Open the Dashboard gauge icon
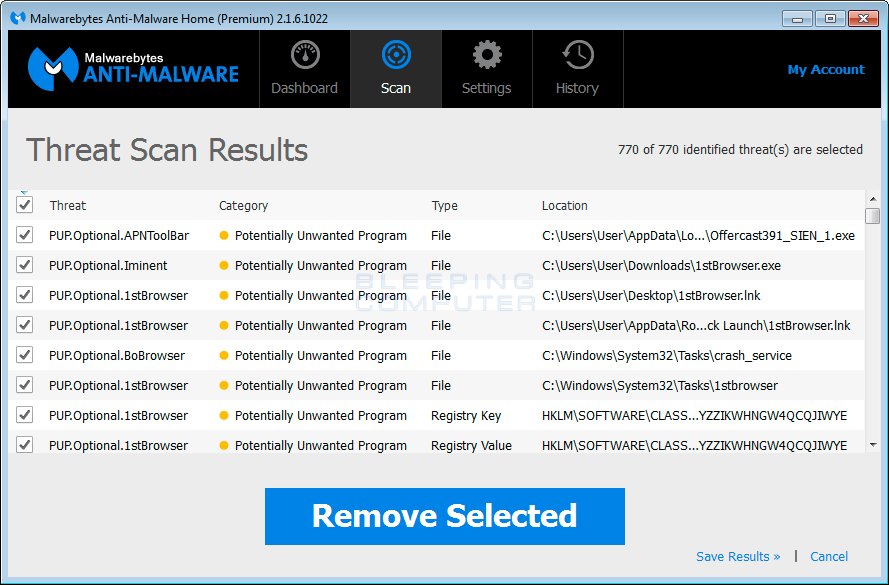 pyautogui.click(x=305, y=55)
